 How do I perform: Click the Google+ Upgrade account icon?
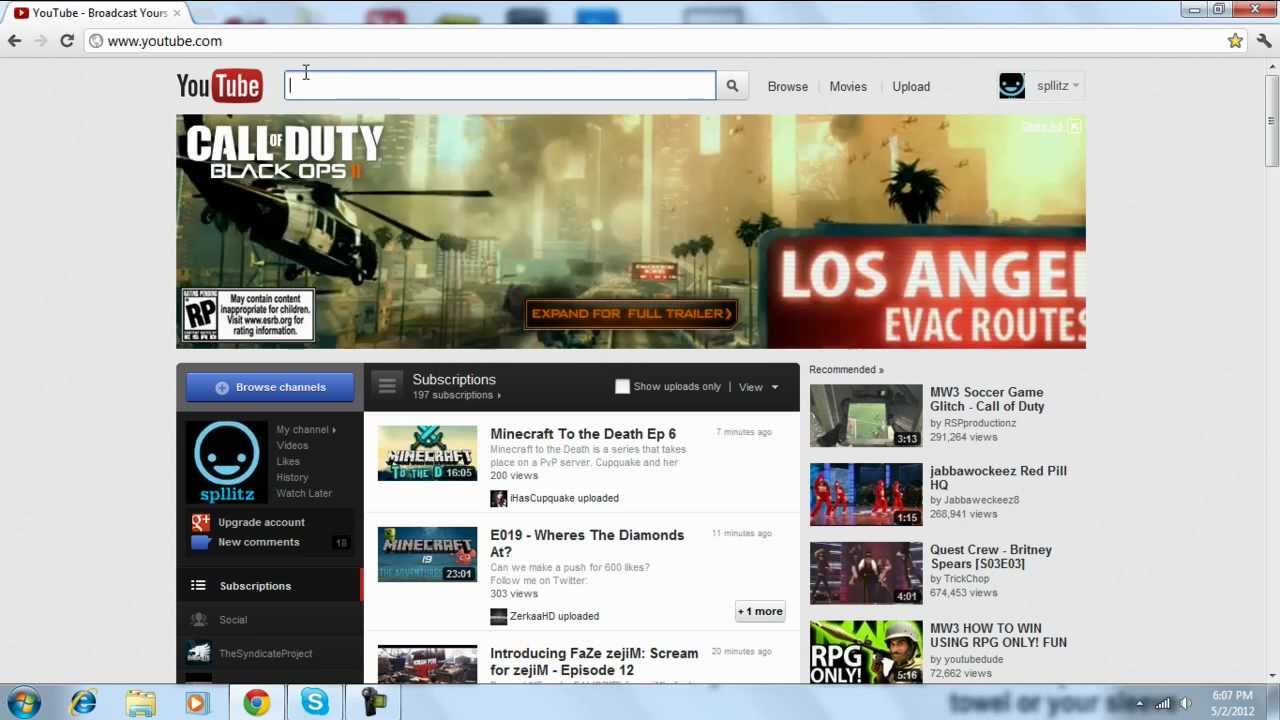pos(201,522)
